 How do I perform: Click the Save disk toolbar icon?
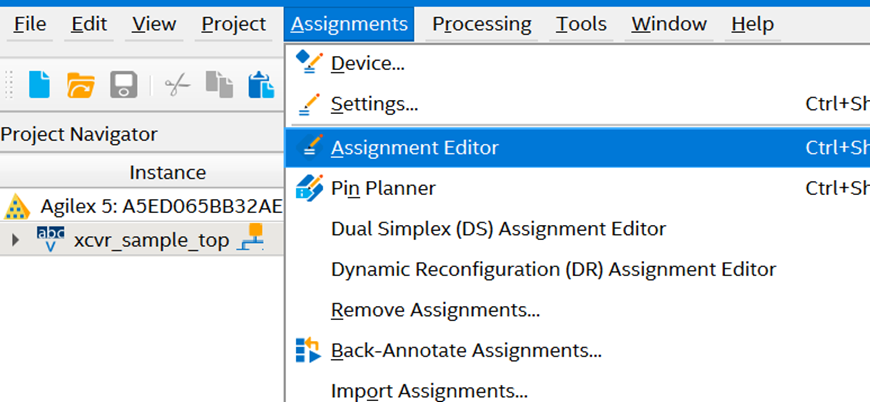123,85
